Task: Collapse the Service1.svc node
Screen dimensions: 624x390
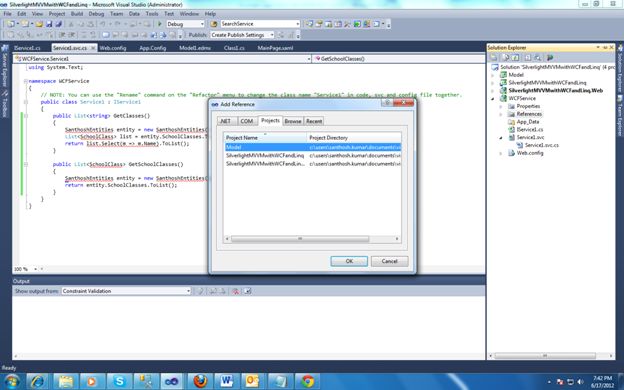Action: (x=501, y=138)
